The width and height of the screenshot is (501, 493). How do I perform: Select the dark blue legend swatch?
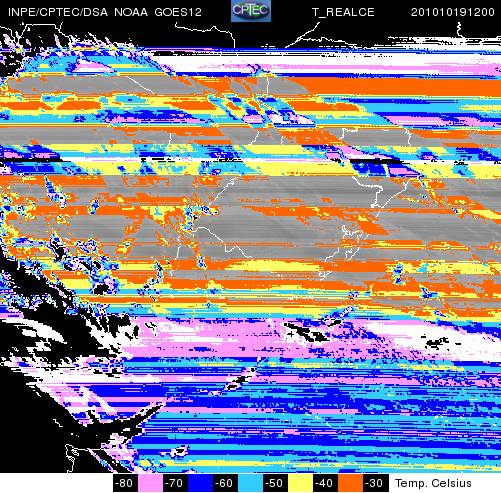(x=200, y=483)
